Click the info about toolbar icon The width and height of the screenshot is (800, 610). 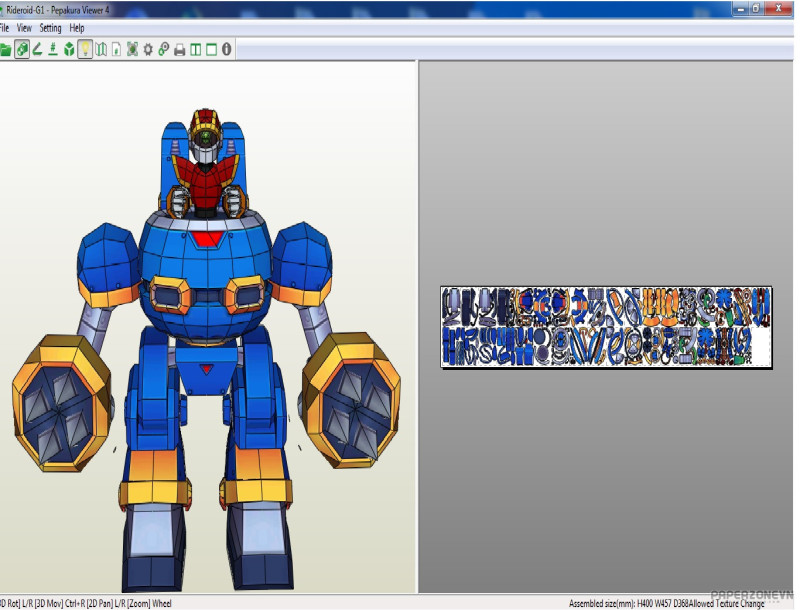pyautogui.click(x=227, y=49)
